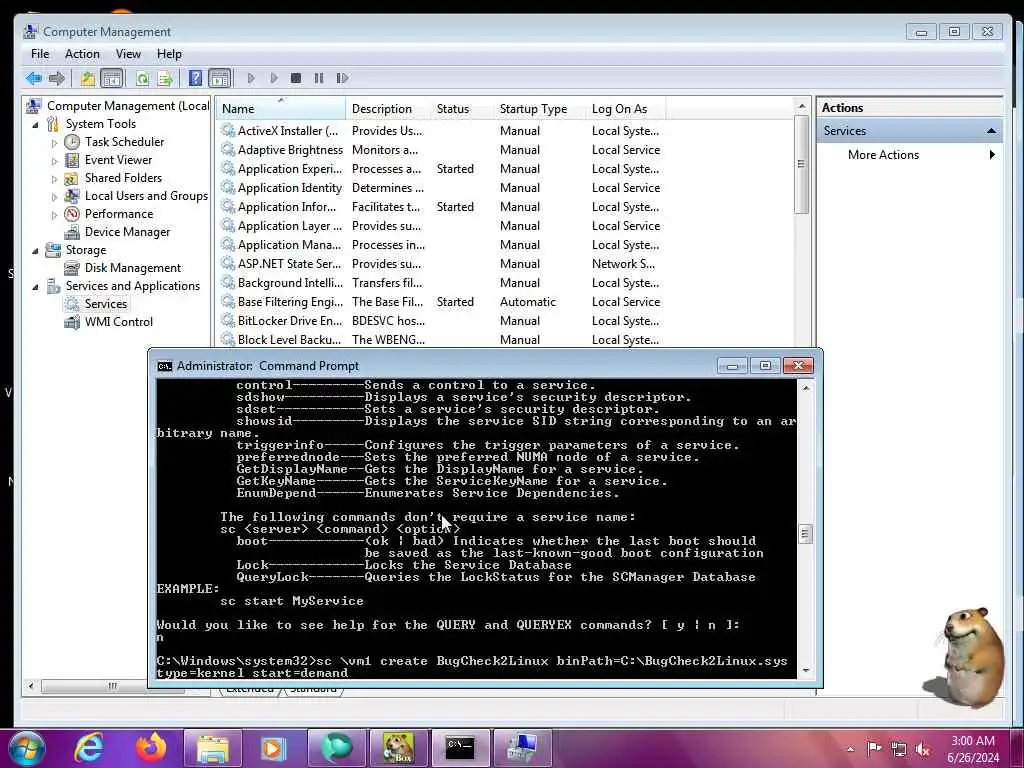Click the services list scroll up arrow
The height and width of the screenshot is (768, 1024).
tap(801, 106)
